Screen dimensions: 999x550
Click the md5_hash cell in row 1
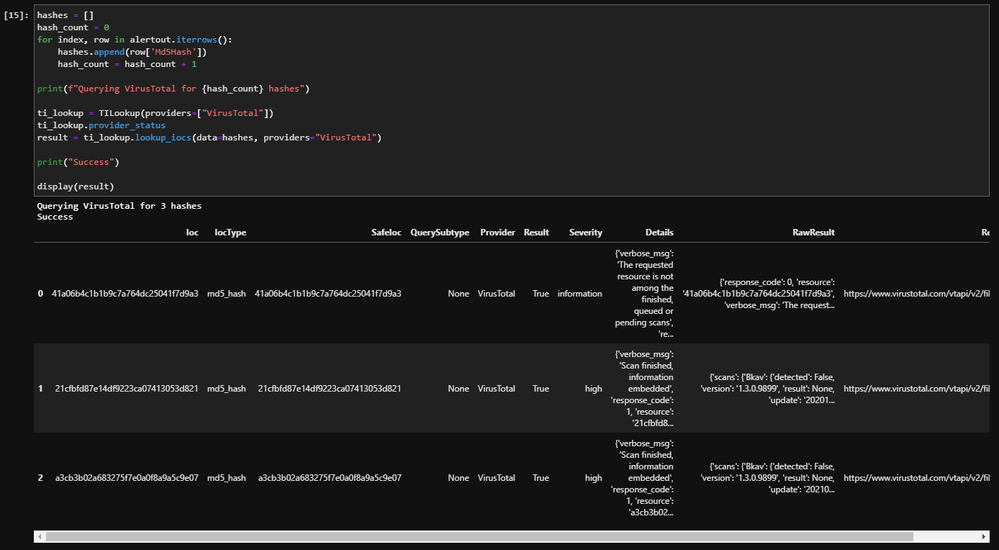pos(226,389)
